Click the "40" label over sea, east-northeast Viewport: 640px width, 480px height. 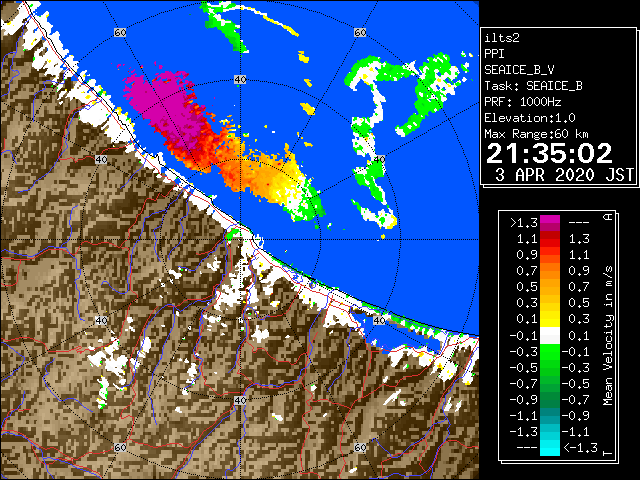point(380,160)
